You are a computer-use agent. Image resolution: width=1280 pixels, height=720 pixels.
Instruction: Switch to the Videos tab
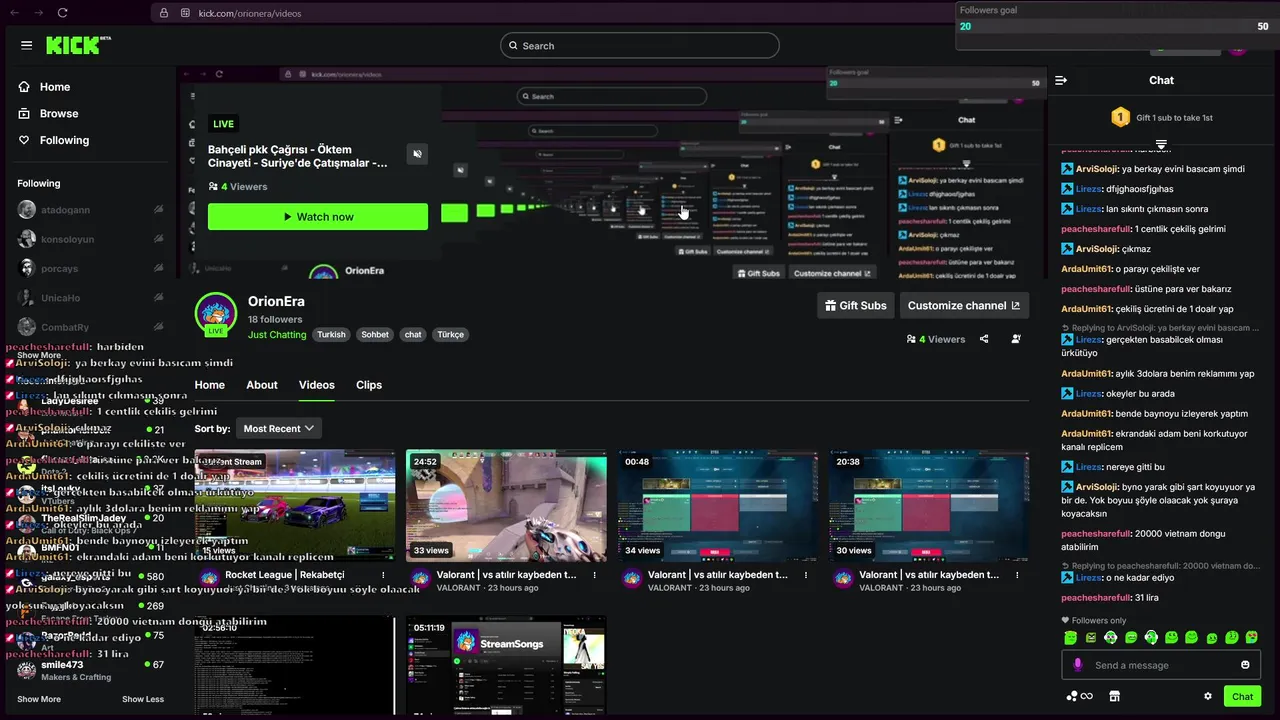click(317, 385)
